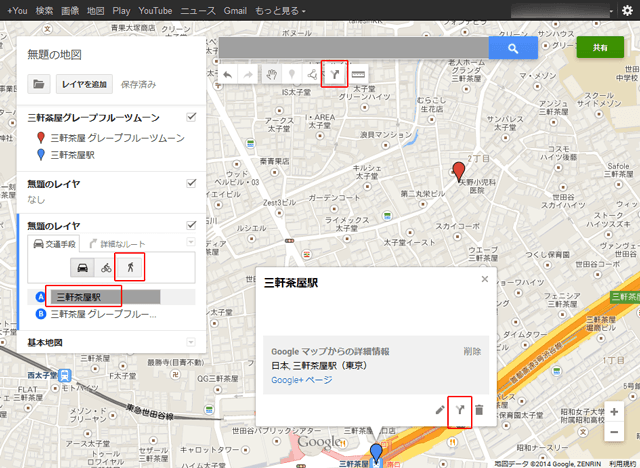
Task: Select 三軒茶屋駅 place in layer list
Action: click(73, 155)
